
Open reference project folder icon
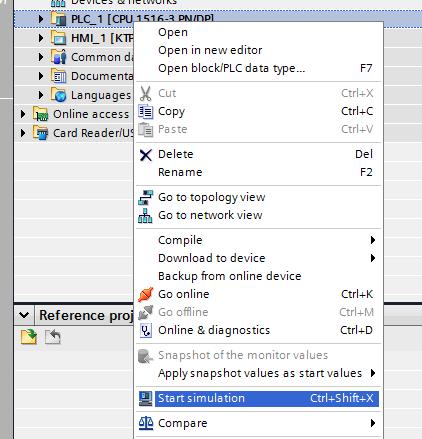pos(29,336)
